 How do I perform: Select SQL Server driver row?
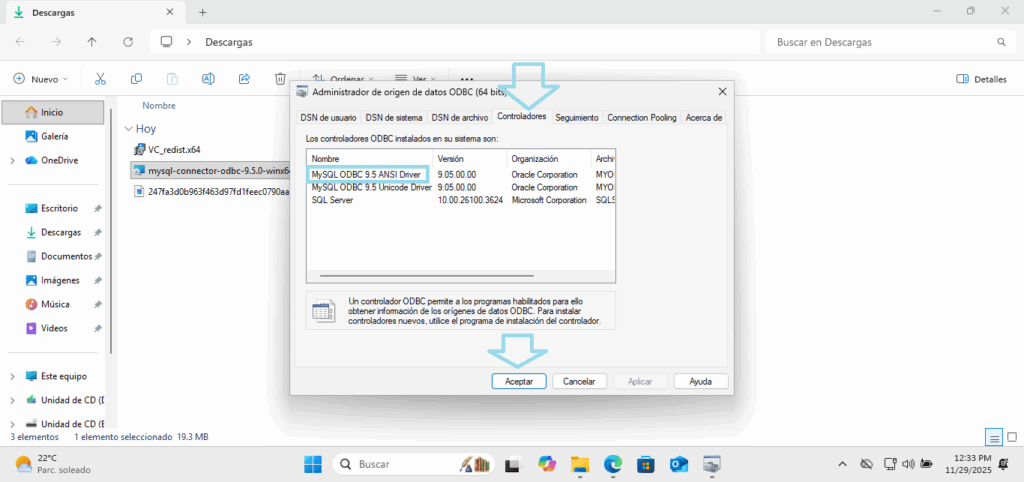pyautogui.click(x=461, y=200)
